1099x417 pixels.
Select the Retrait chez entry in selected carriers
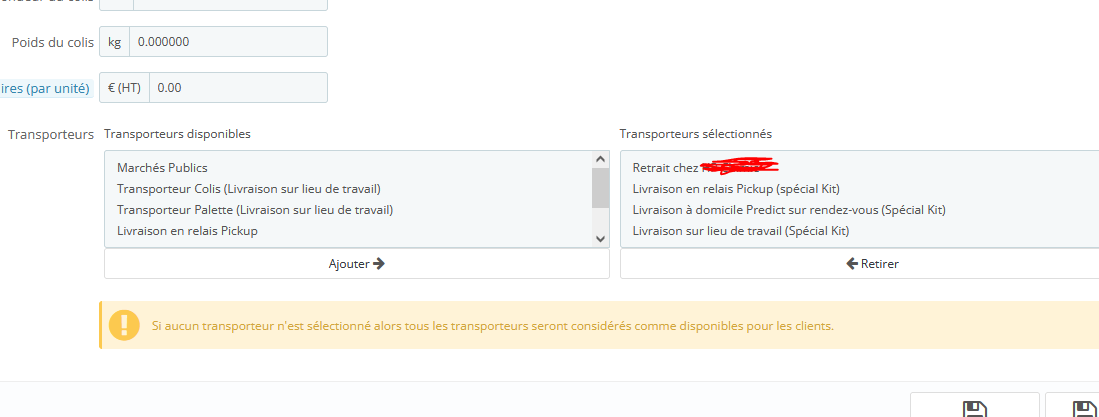[x=705, y=168]
